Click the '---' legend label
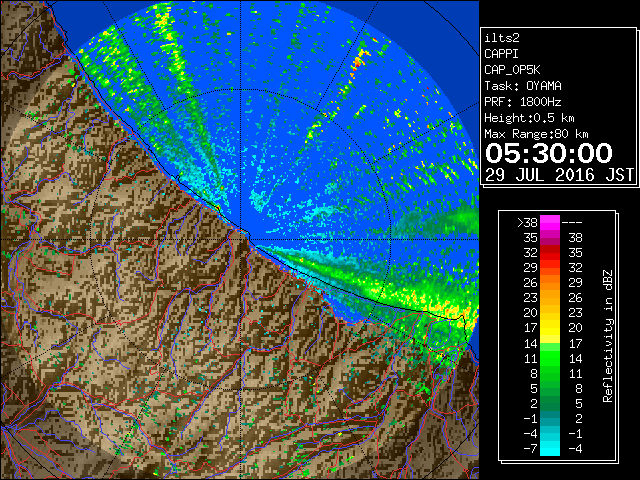 pos(572,222)
